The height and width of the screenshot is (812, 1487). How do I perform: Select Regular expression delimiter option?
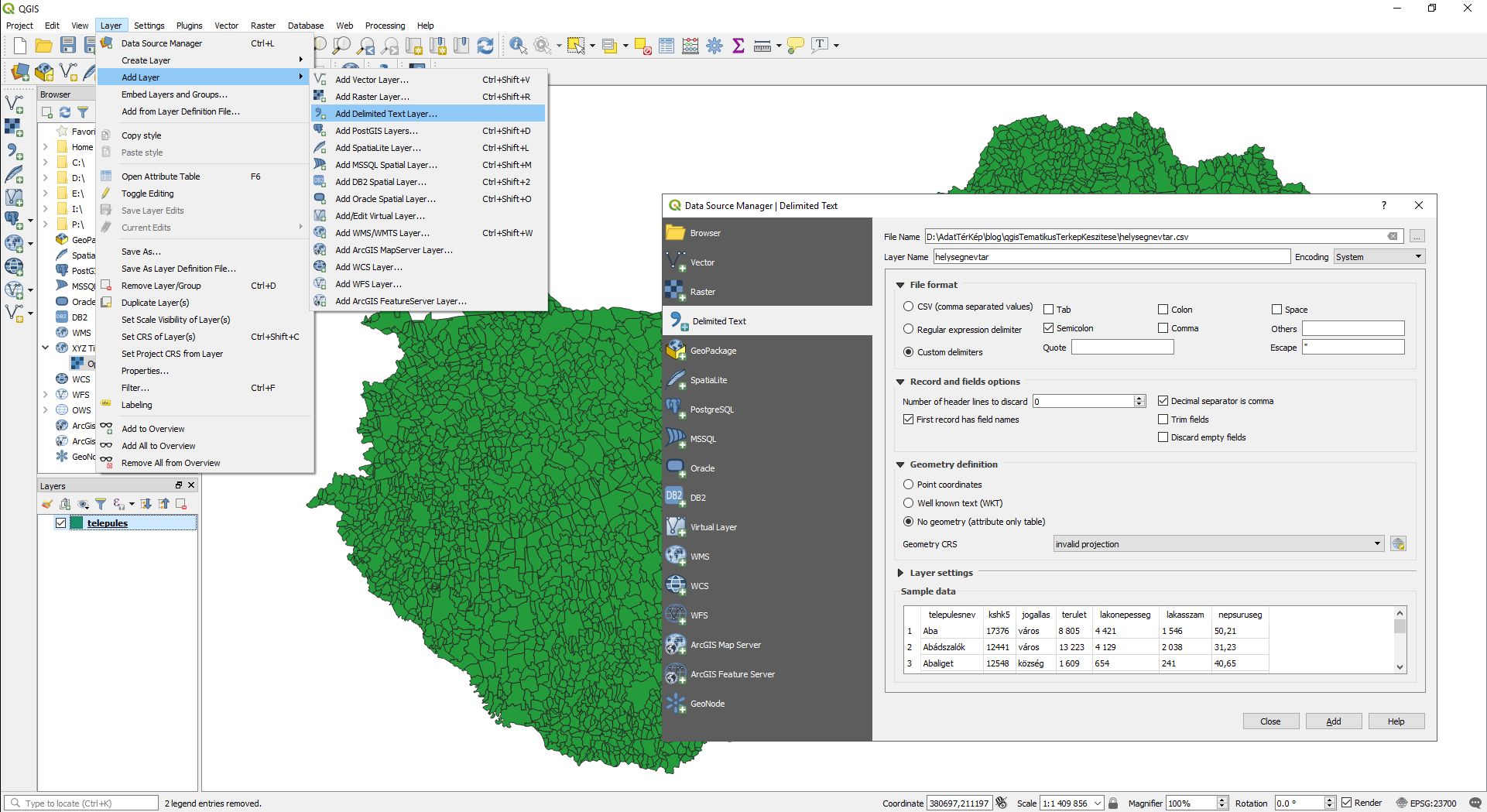coord(909,329)
